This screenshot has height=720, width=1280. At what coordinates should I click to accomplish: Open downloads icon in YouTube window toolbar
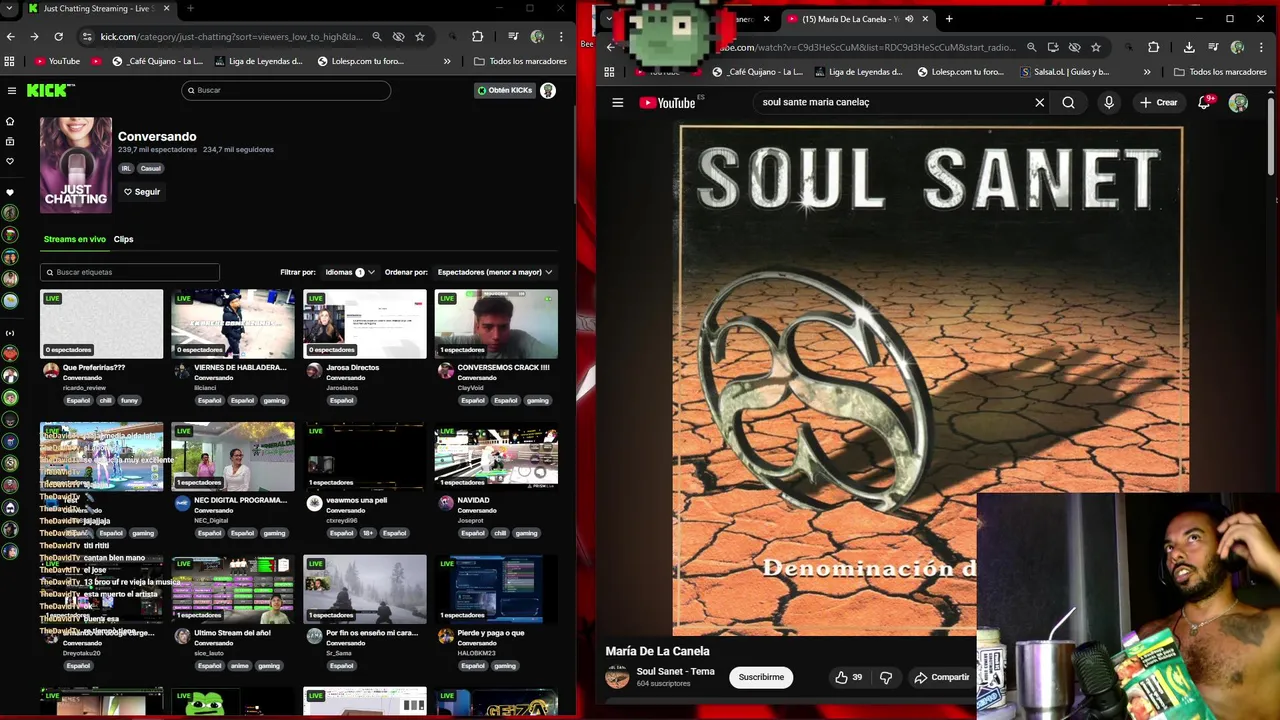point(1189,47)
